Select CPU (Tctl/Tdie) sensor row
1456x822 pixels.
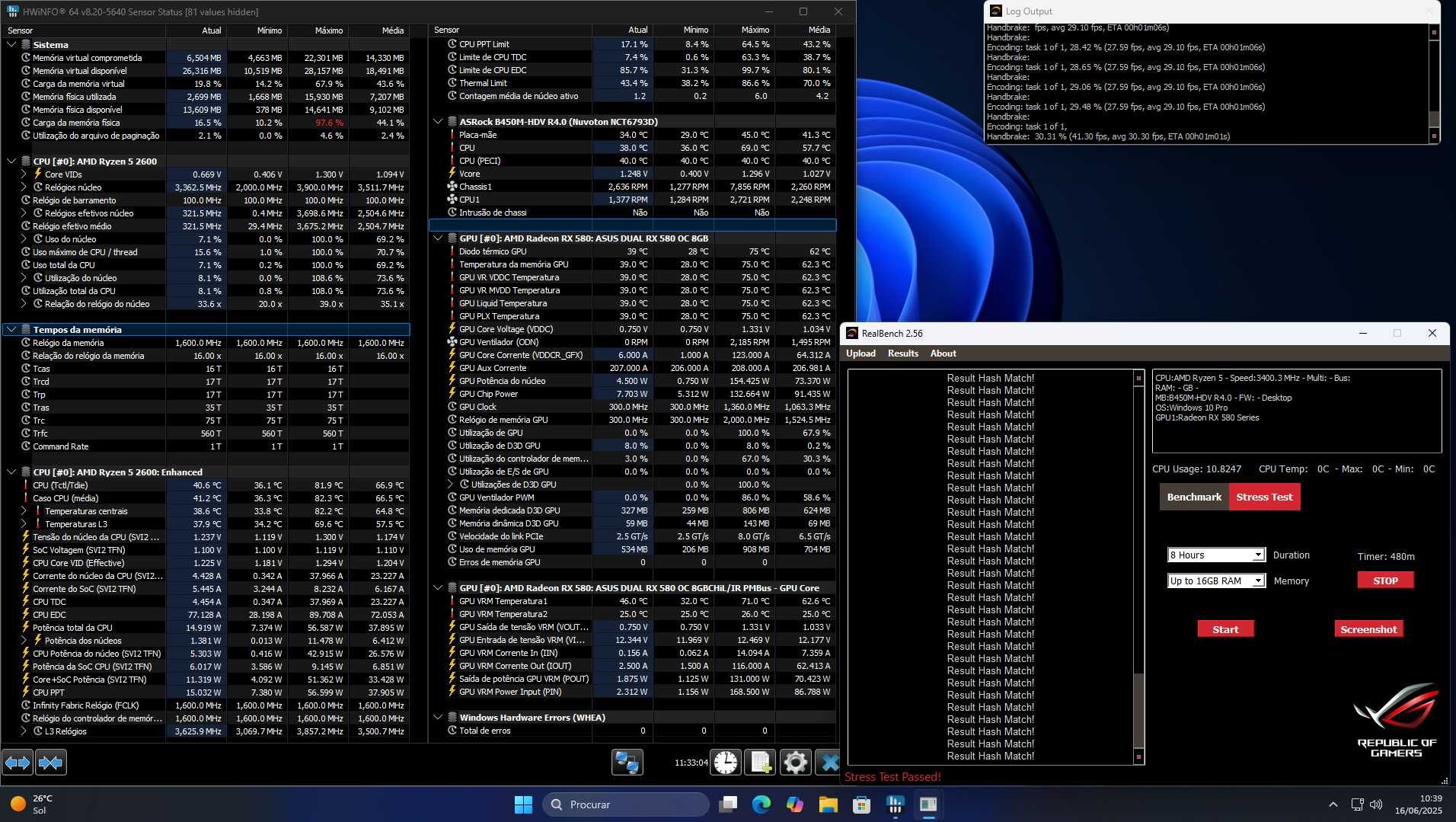206,485
